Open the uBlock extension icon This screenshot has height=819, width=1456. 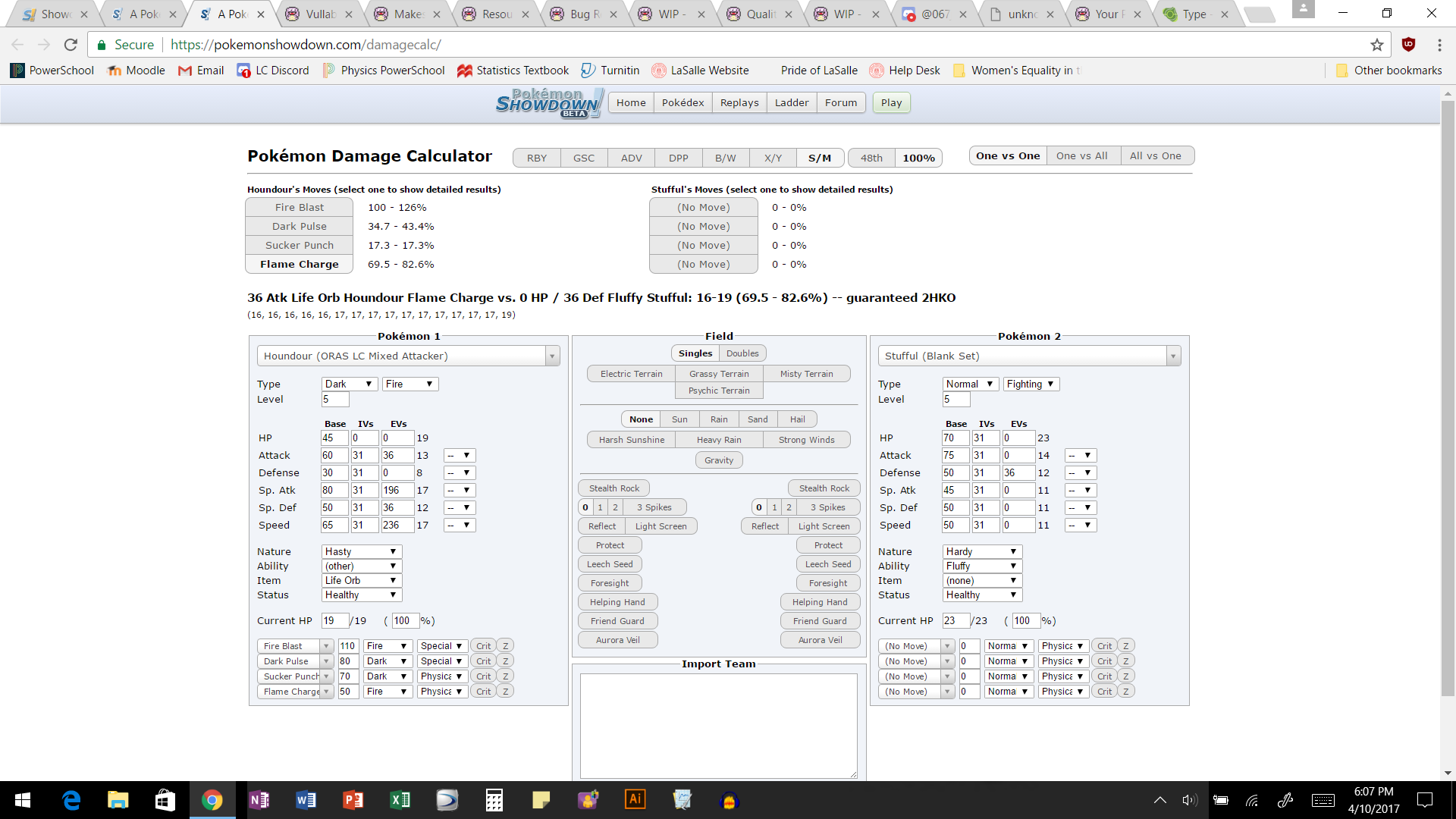tap(1409, 45)
